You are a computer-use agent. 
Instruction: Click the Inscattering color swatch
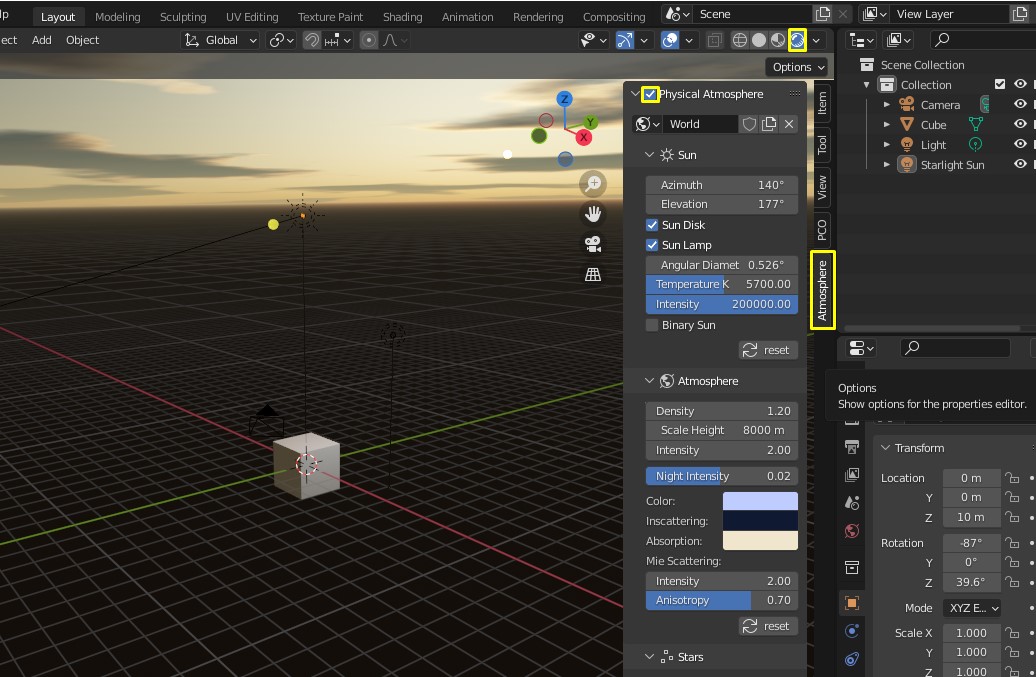pyautogui.click(x=760, y=521)
